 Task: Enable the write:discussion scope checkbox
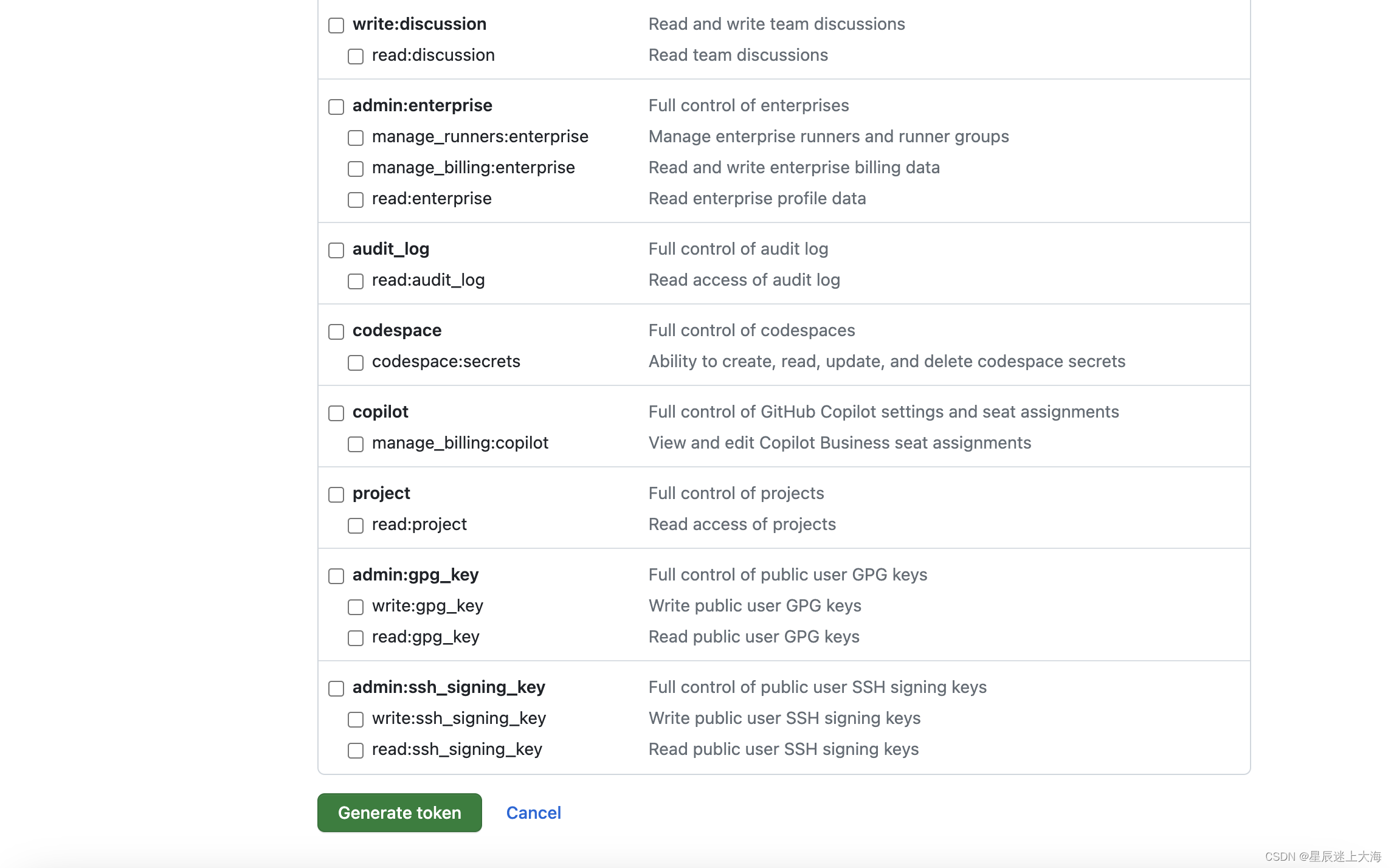click(x=336, y=25)
